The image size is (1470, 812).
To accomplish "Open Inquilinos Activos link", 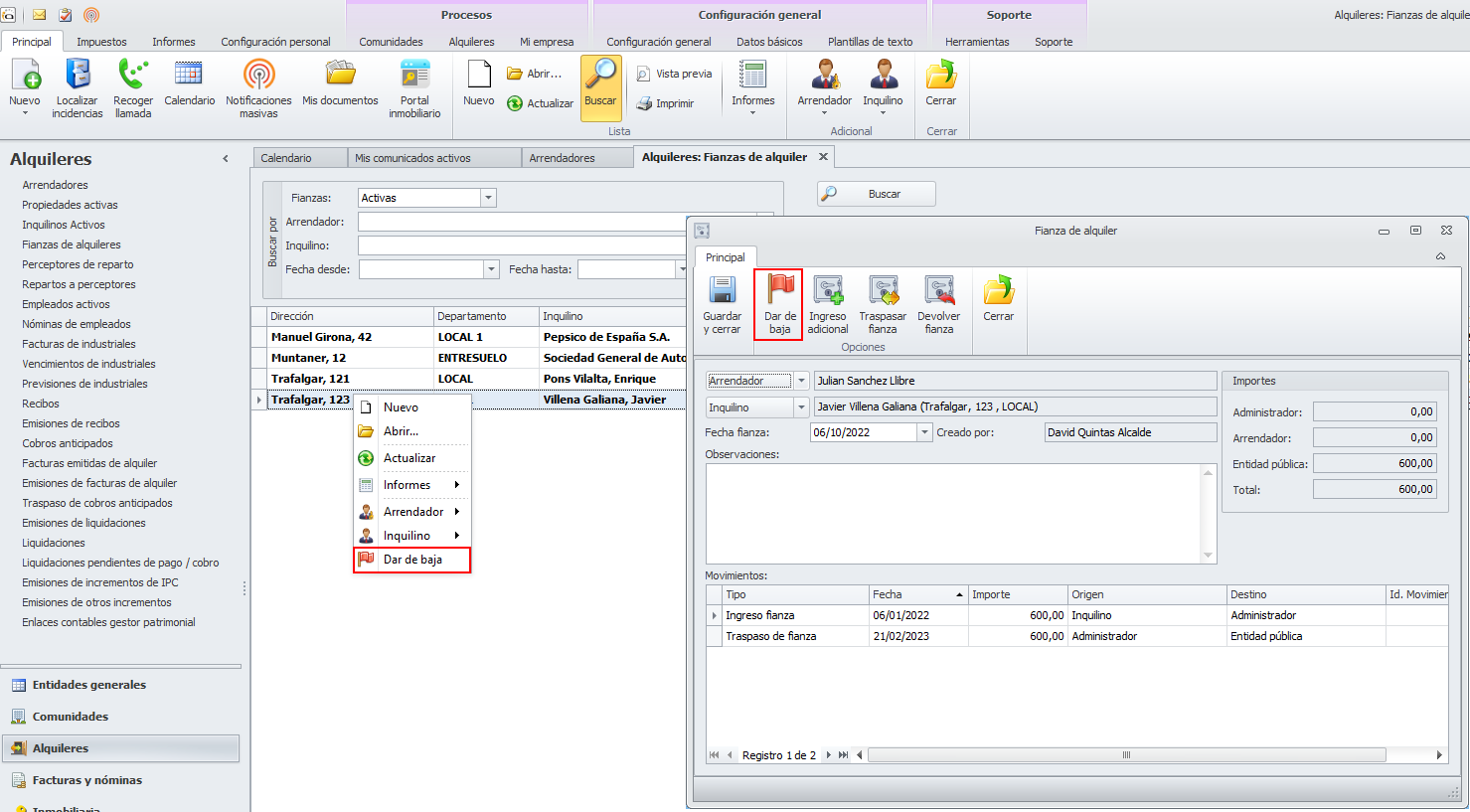I will click(x=64, y=225).
